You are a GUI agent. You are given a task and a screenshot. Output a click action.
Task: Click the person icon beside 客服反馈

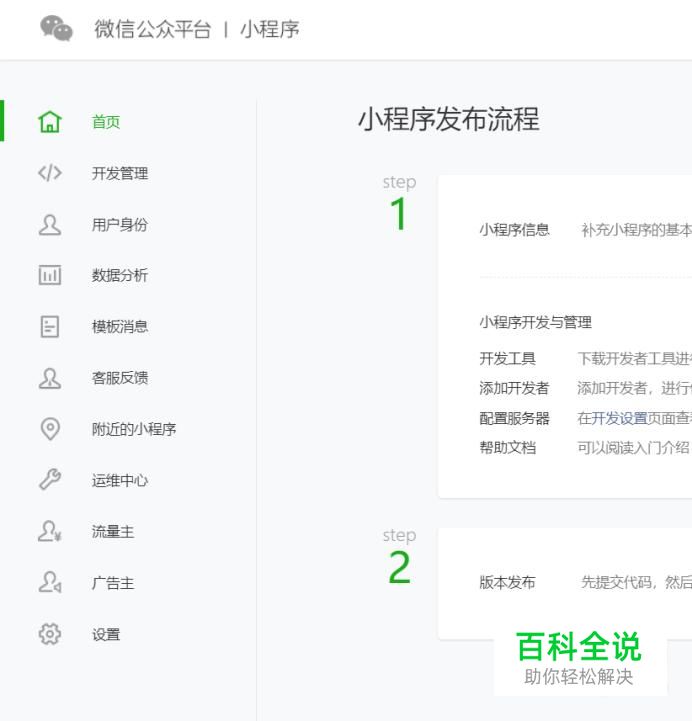[50, 378]
